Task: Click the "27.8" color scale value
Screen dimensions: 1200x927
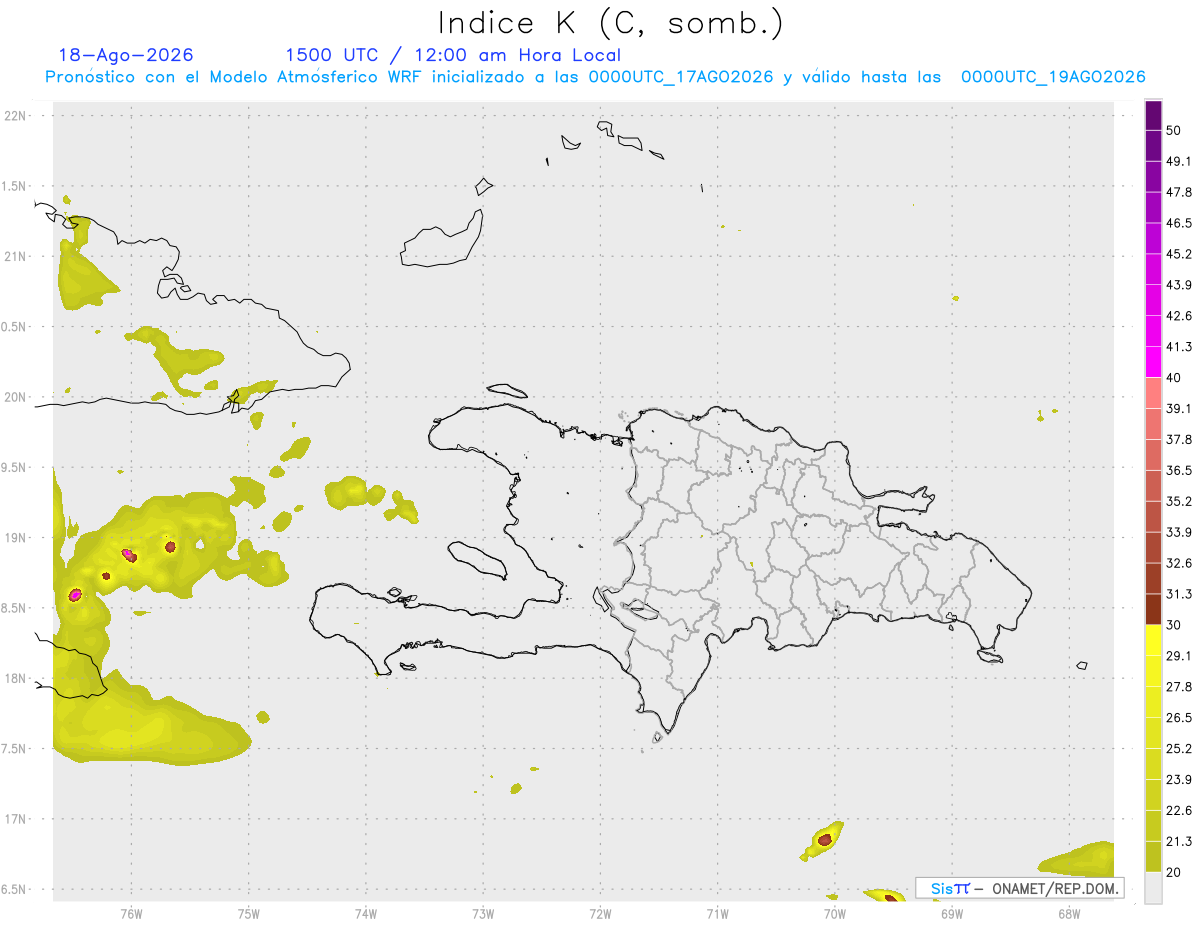Action: click(x=1179, y=687)
